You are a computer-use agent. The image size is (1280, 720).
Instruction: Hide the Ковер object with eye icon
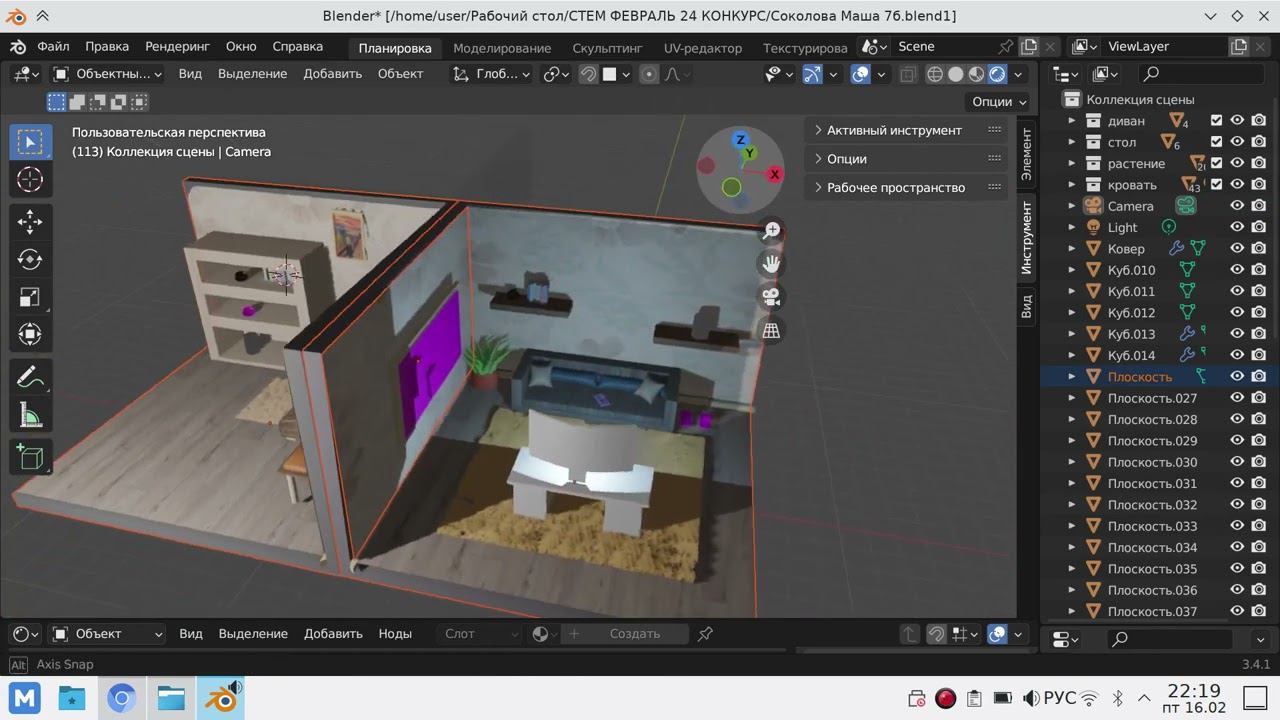[x=1237, y=249]
